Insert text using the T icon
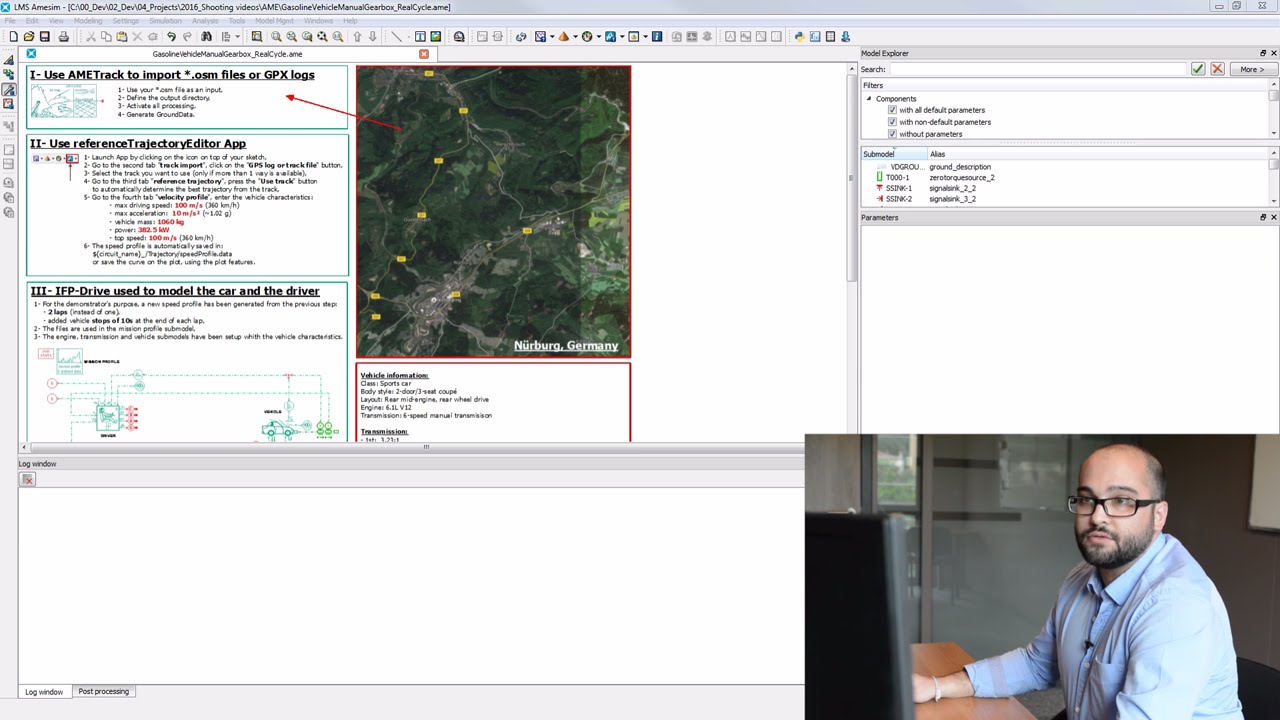Image resolution: width=1280 pixels, height=720 pixels. 419,36
